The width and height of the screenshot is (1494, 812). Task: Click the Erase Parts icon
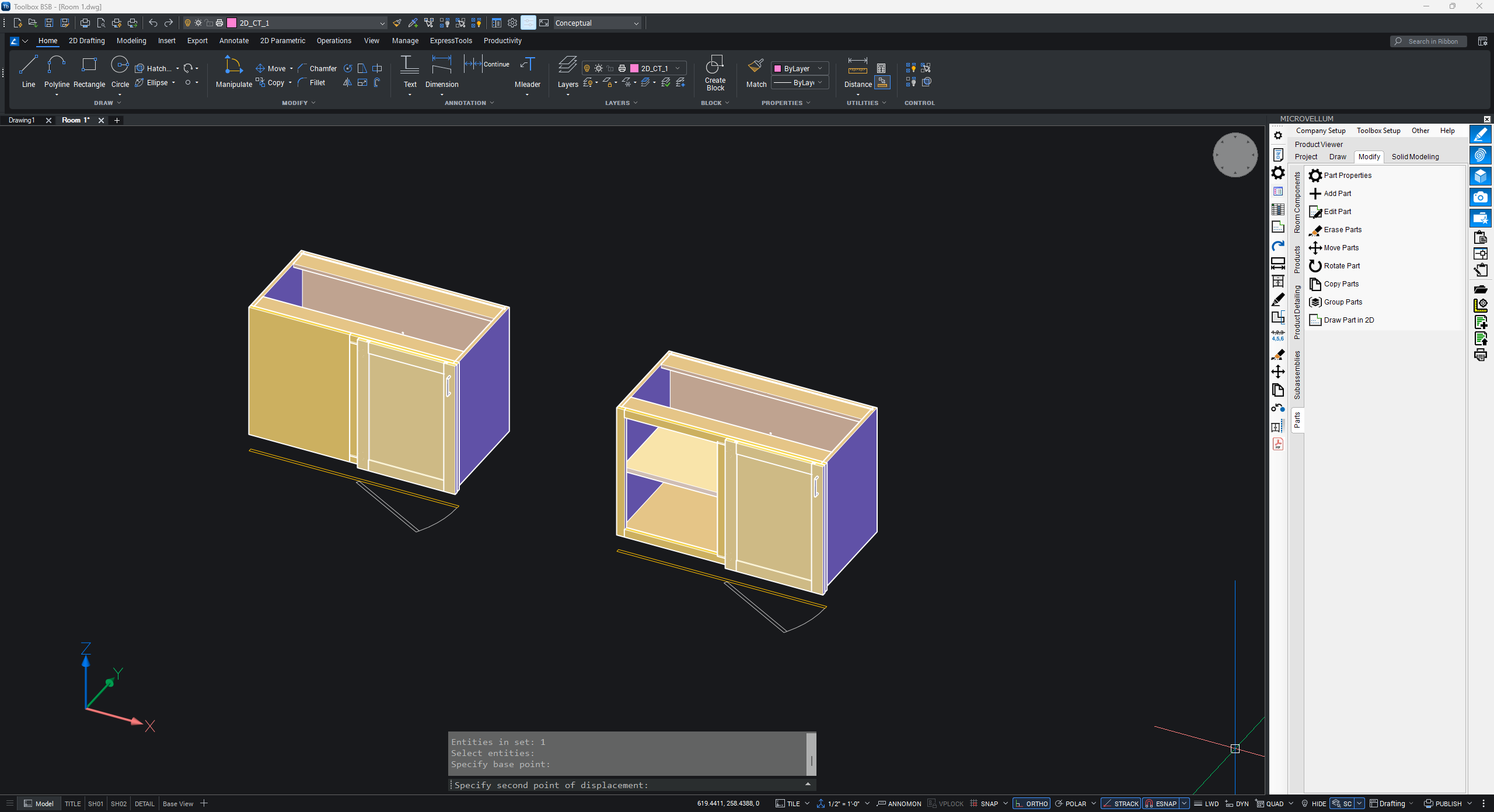point(1315,230)
